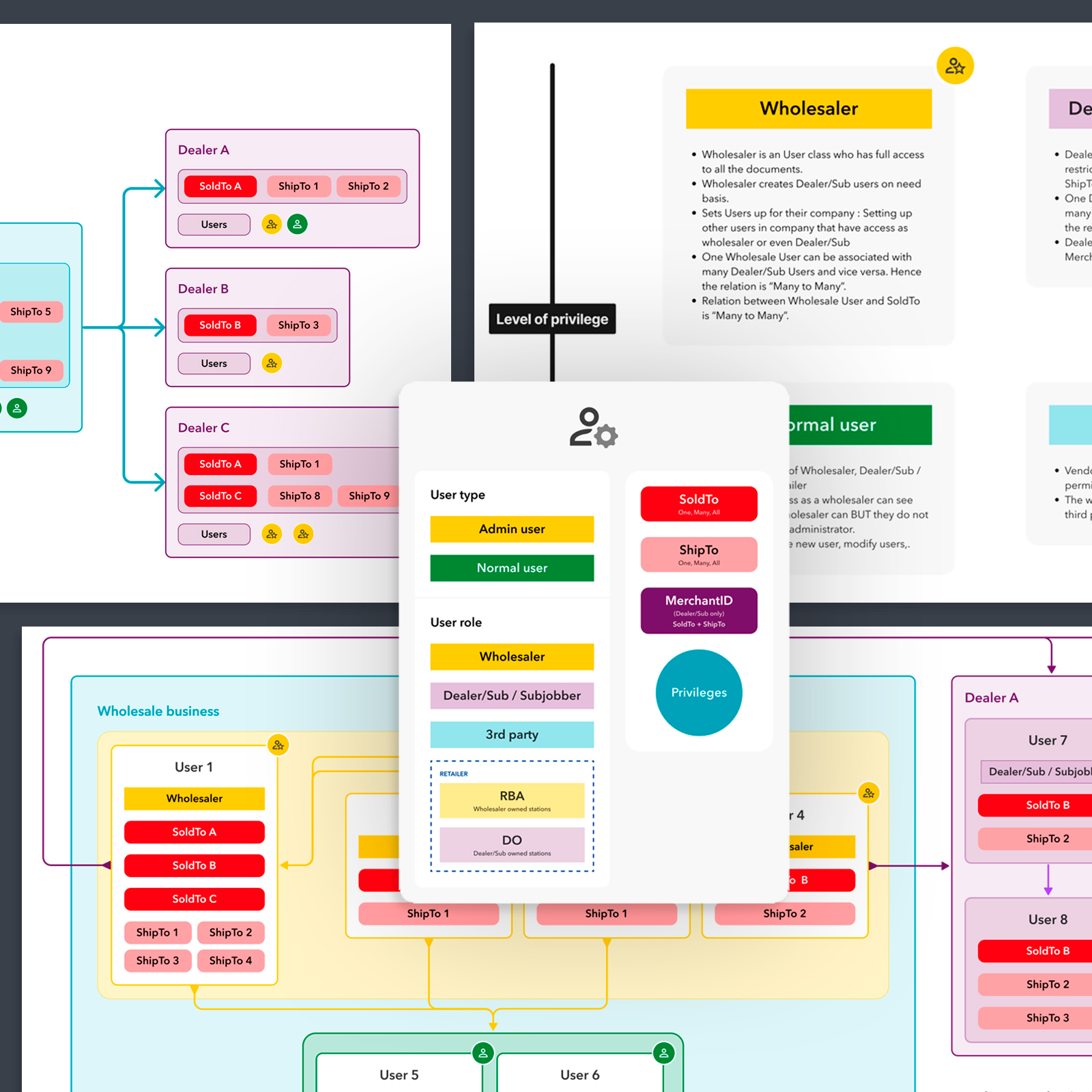Click the green user badge on User 5
This screenshot has width=1092, height=1092.
(x=483, y=1052)
